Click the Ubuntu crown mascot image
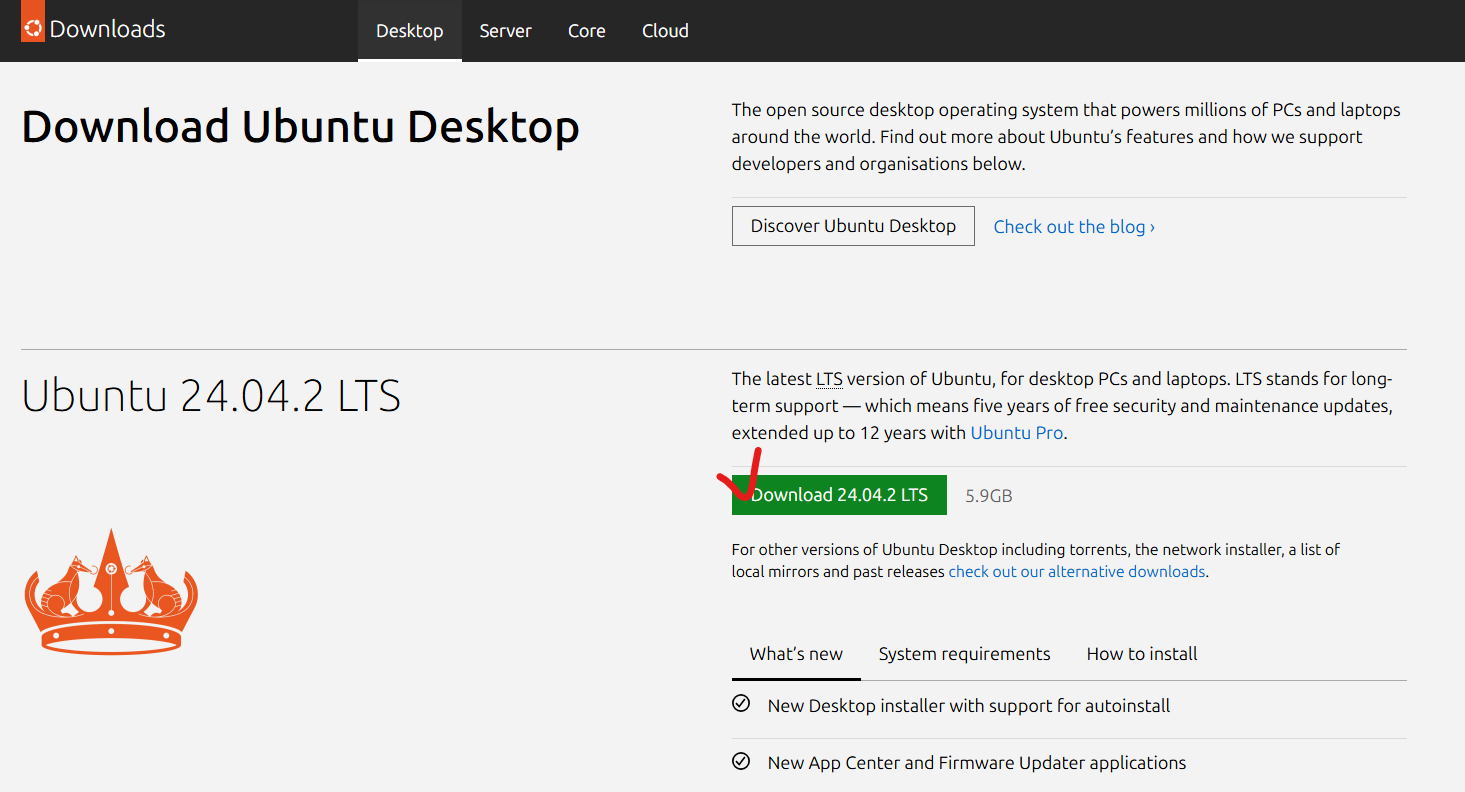Viewport: 1465px width, 792px height. (x=111, y=591)
